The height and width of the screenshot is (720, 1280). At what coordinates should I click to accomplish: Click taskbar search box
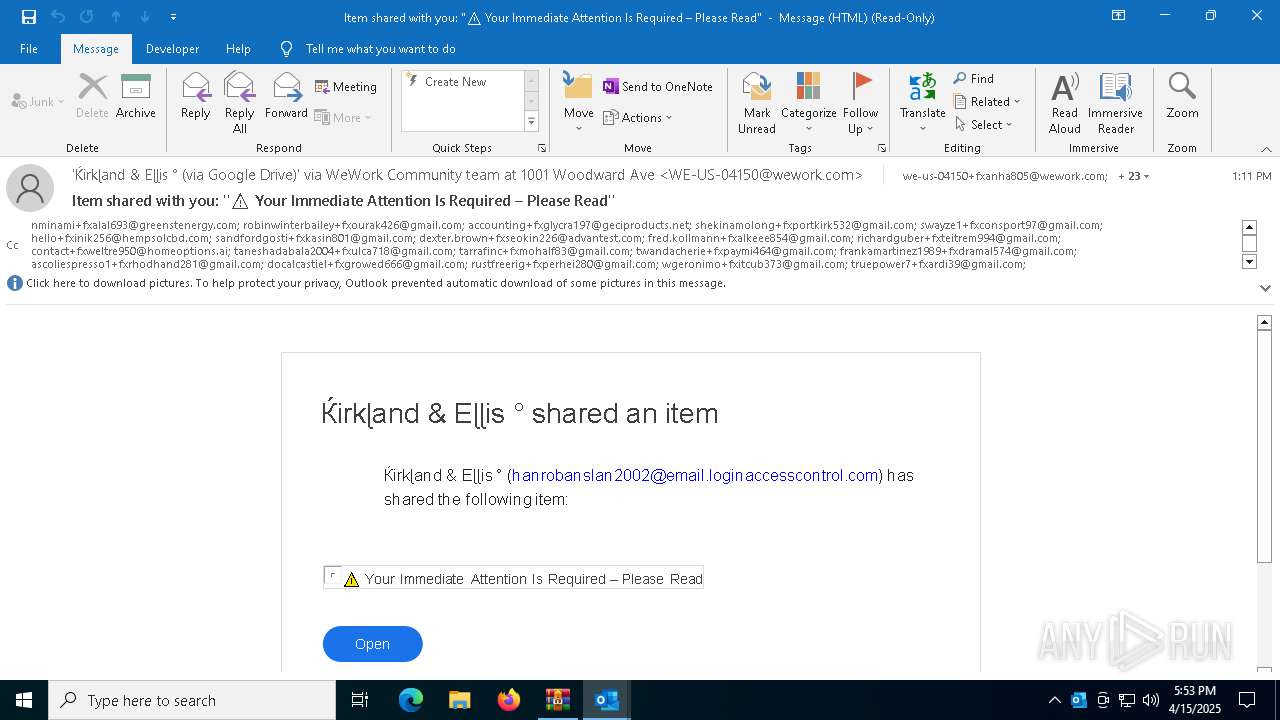pyautogui.click(x=192, y=700)
